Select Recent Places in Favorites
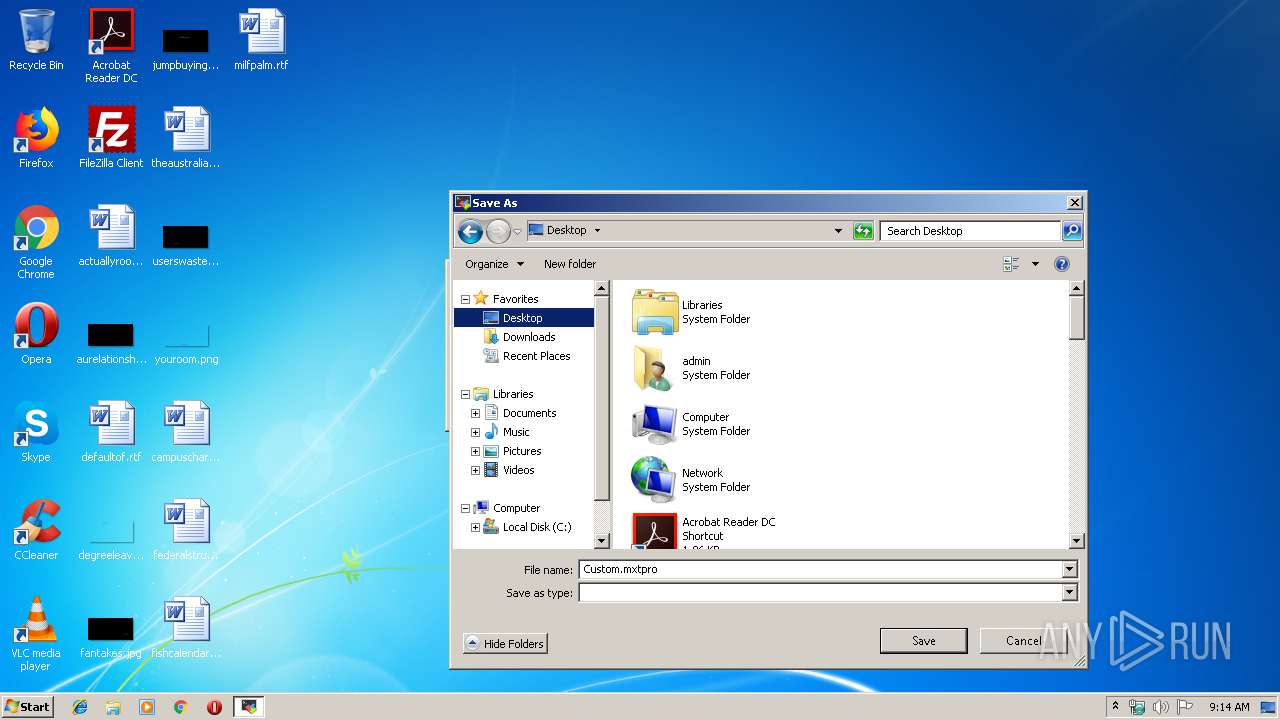The height and width of the screenshot is (720, 1280). 536,356
